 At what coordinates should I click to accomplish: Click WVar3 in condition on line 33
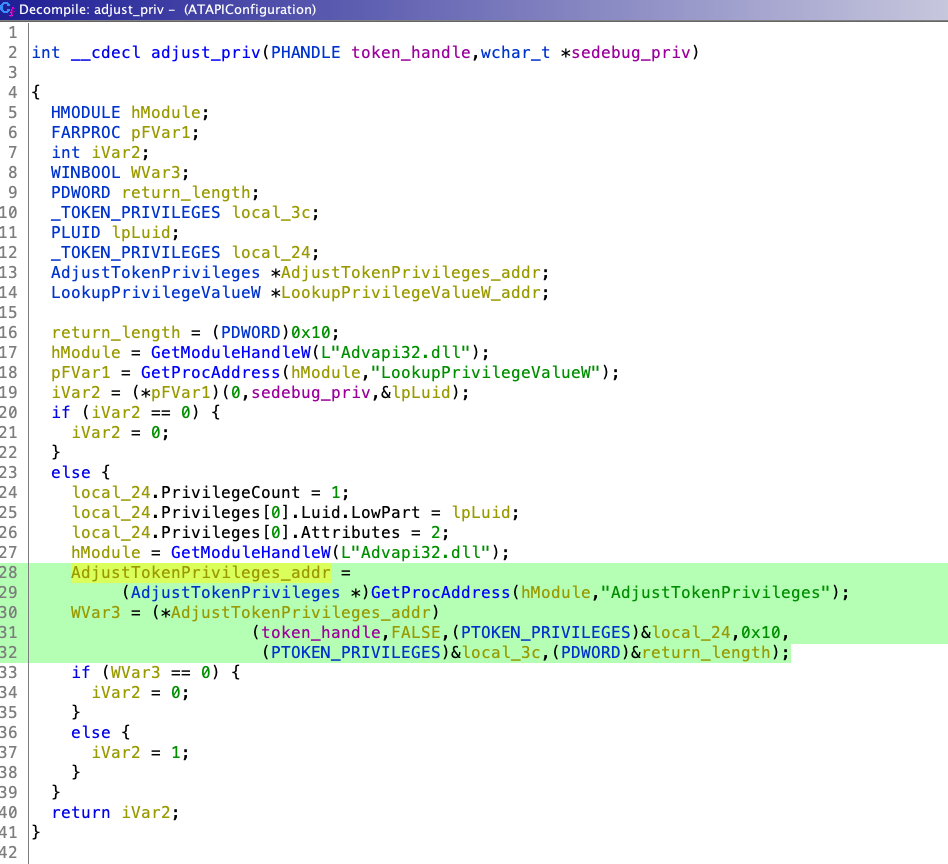click(135, 672)
